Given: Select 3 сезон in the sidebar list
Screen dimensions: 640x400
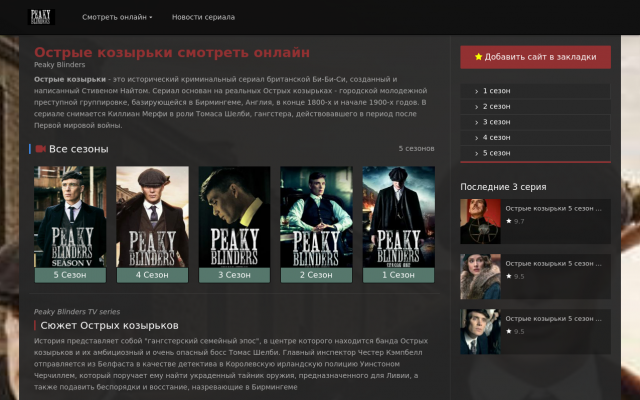Looking at the screenshot, I should (536, 122).
